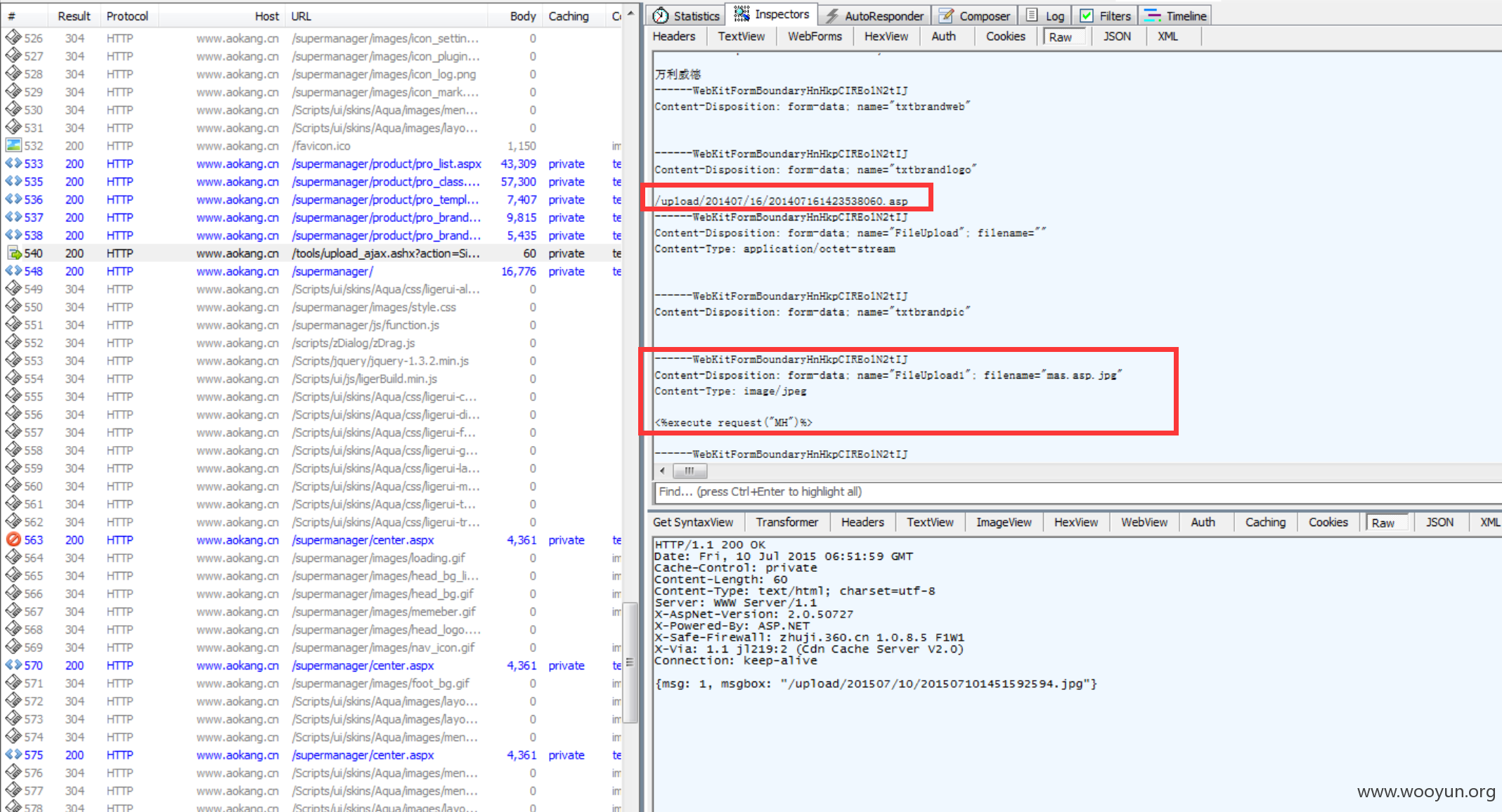The width and height of the screenshot is (1502, 812).
Task: Select session 571 foot_bg.gif URL
Action: [x=380, y=683]
